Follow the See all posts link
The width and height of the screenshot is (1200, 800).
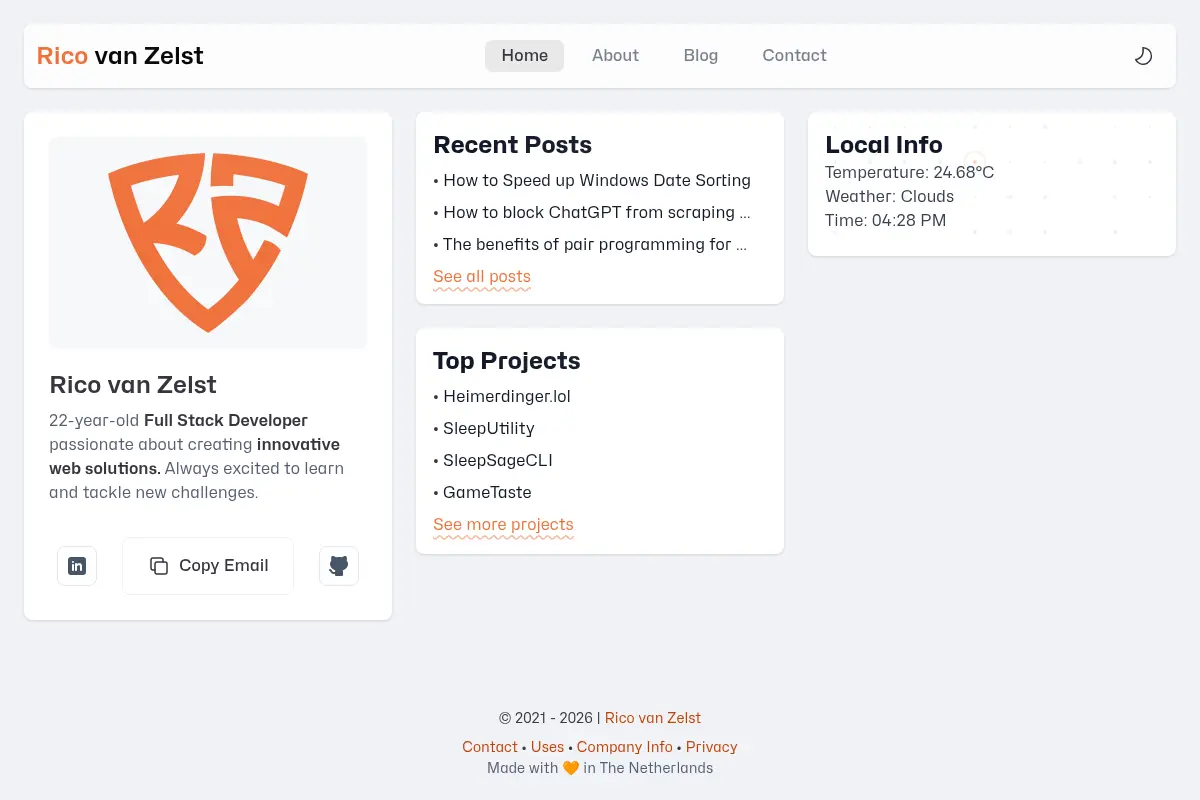[482, 277]
